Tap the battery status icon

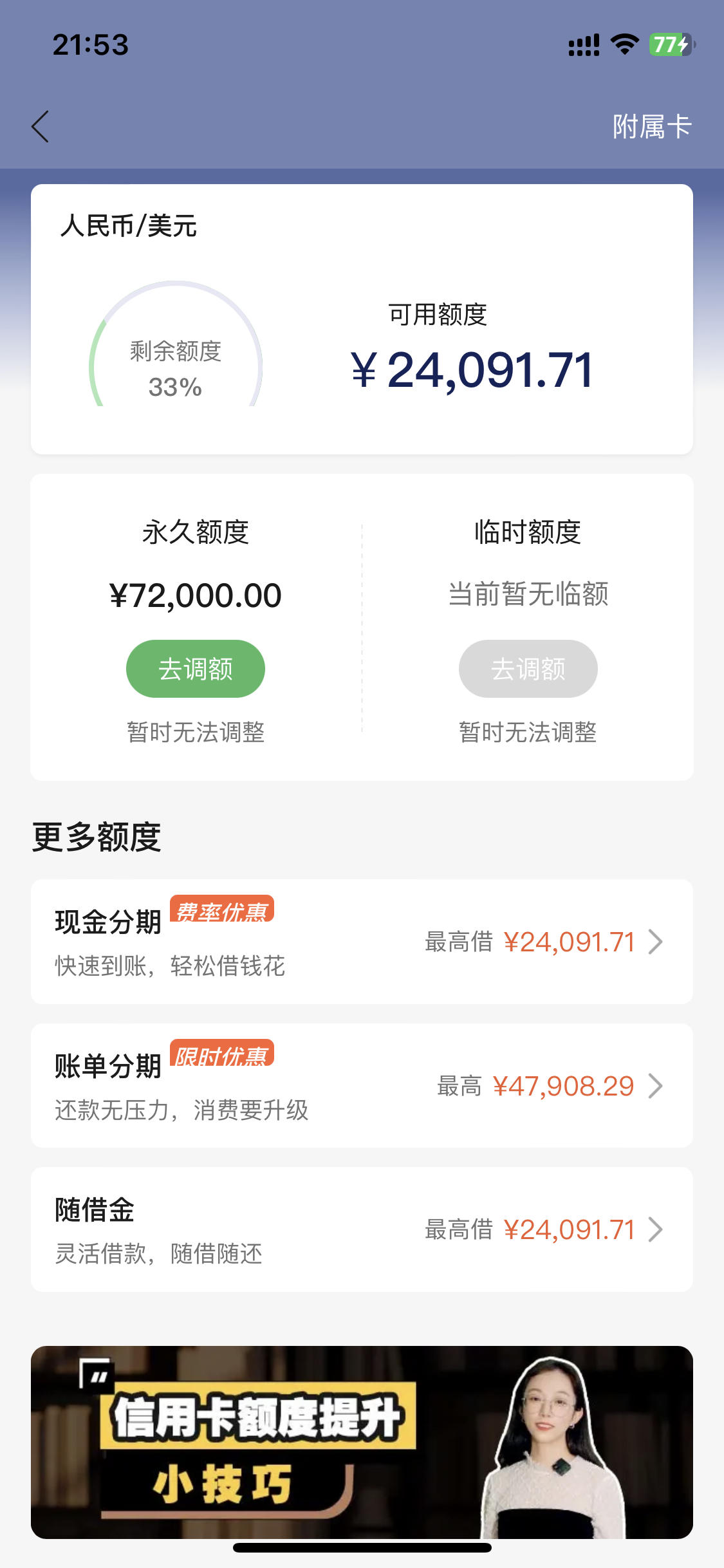pyautogui.click(x=672, y=44)
